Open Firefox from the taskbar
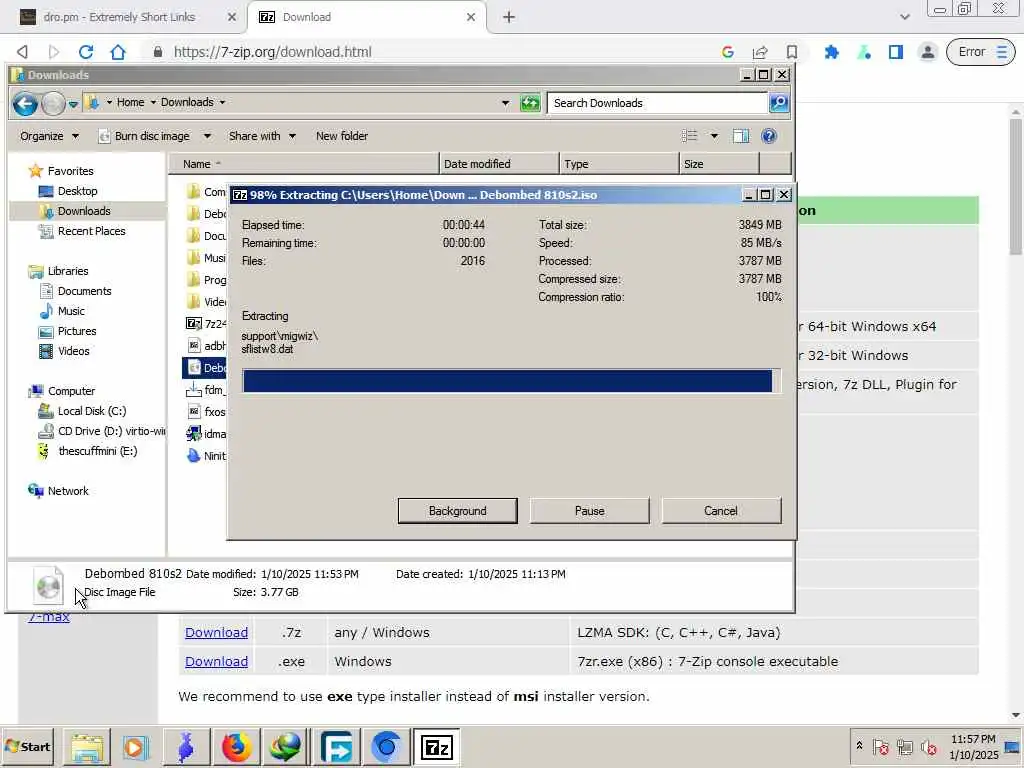This screenshot has width=1024, height=768. 236,747
